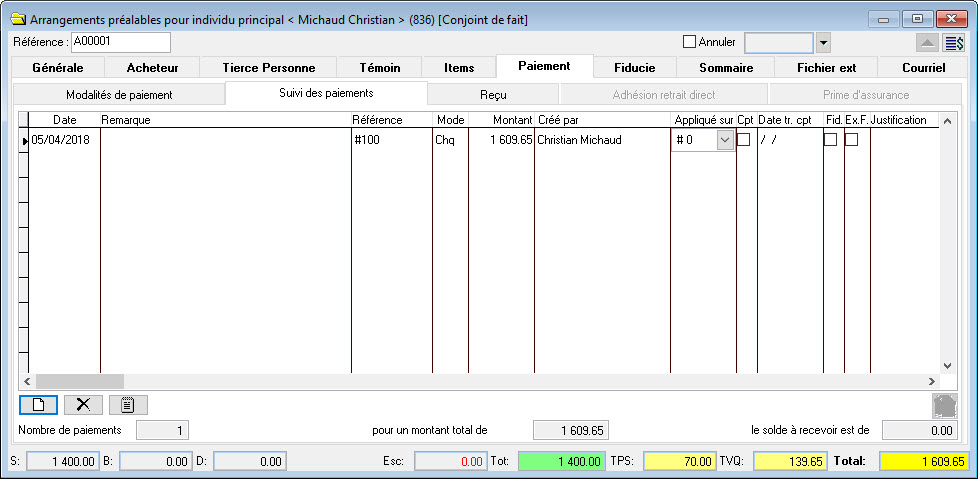
Task: Click the grayed icon at bottom right of grid
Action: click(945, 405)
